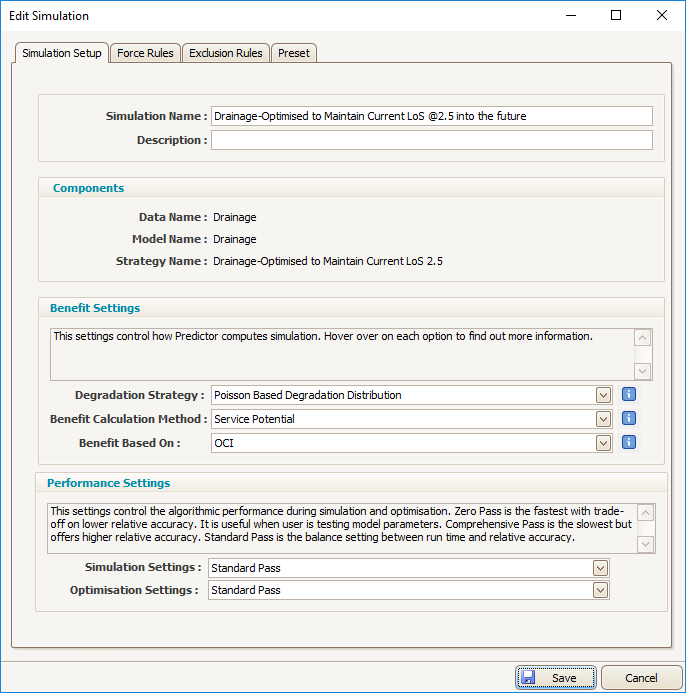Open info icon for Benefit Calculation Method

pyautogui.click(x=629, y=418)
